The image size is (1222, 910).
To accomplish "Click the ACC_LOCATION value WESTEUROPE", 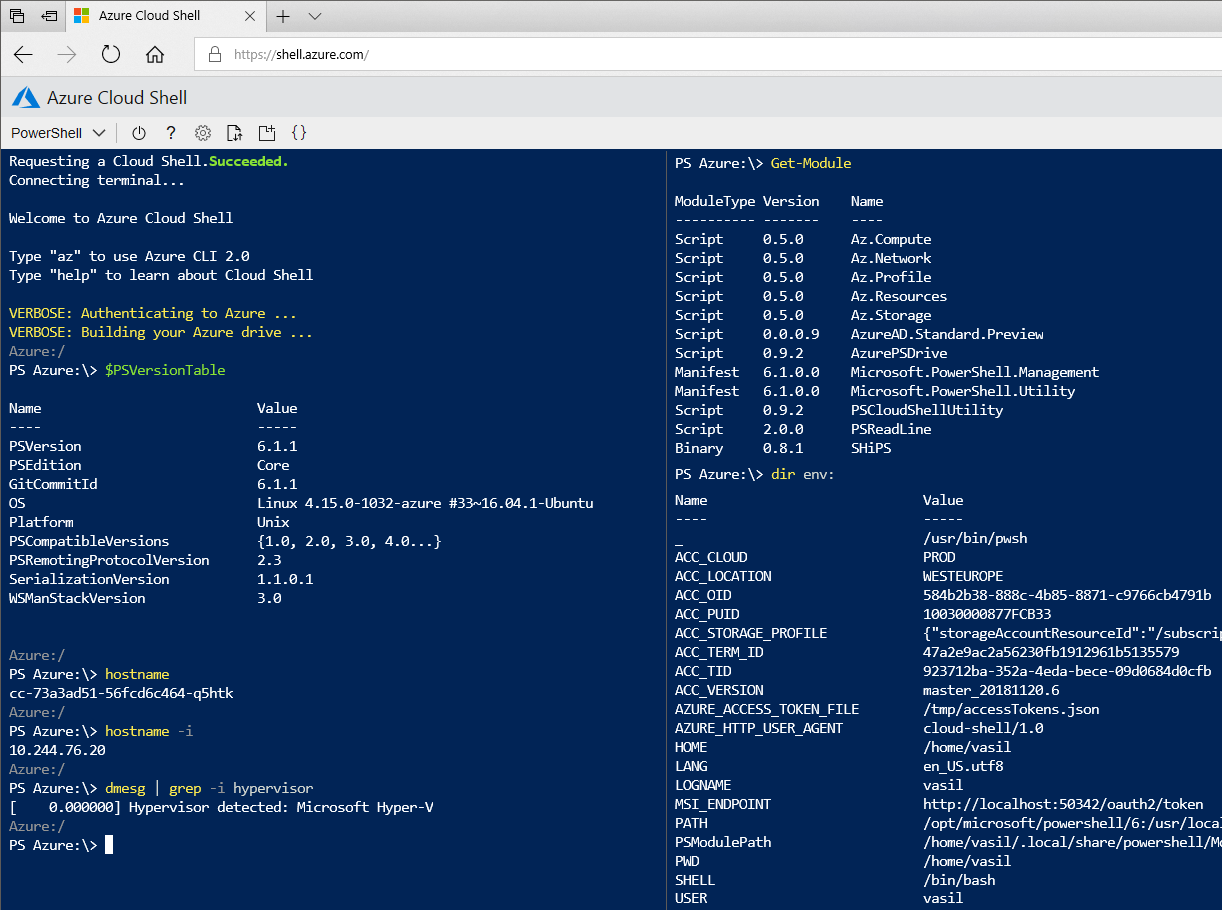I will click(963, 576).
